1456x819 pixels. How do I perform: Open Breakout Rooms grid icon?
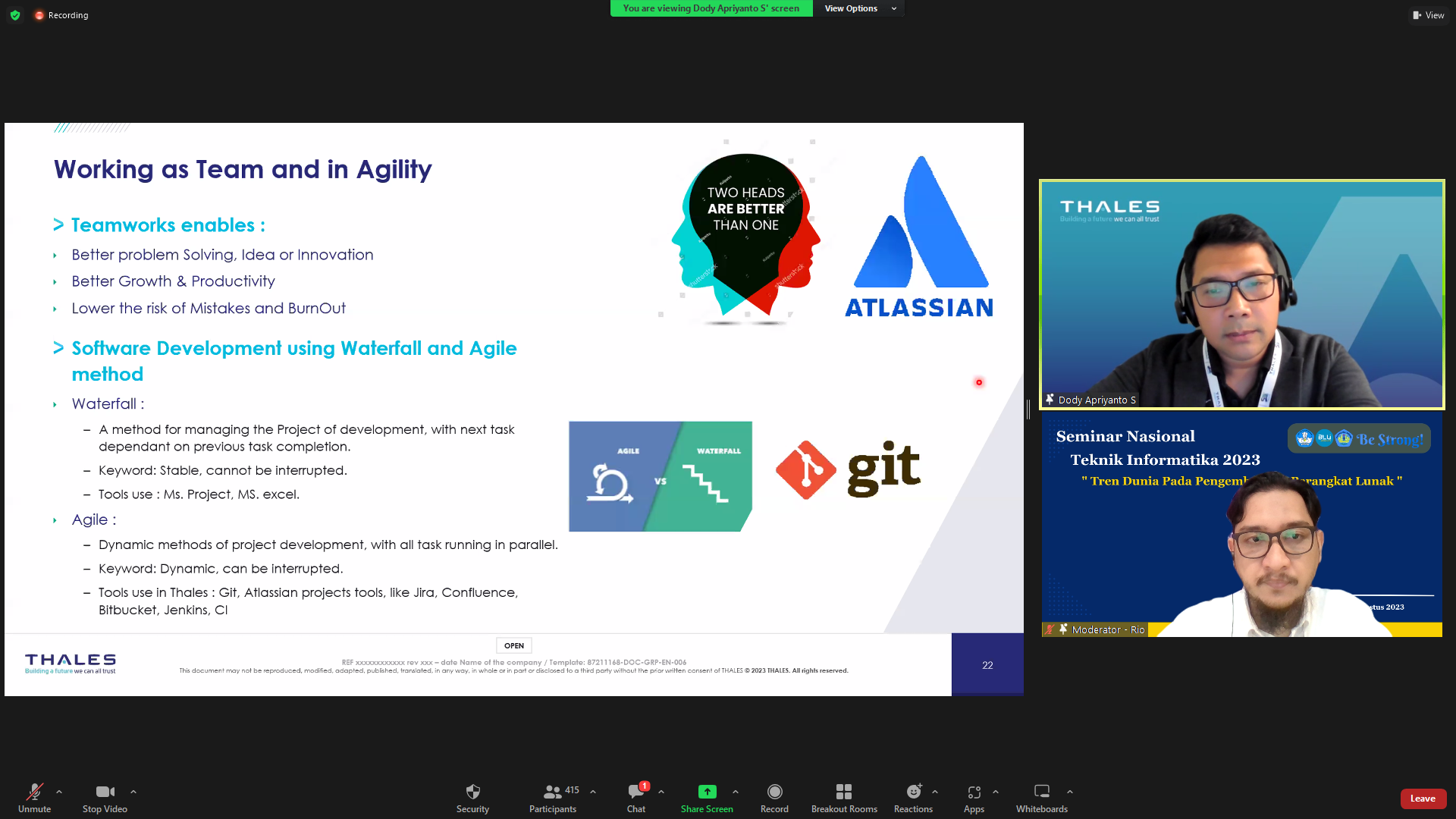844,792
